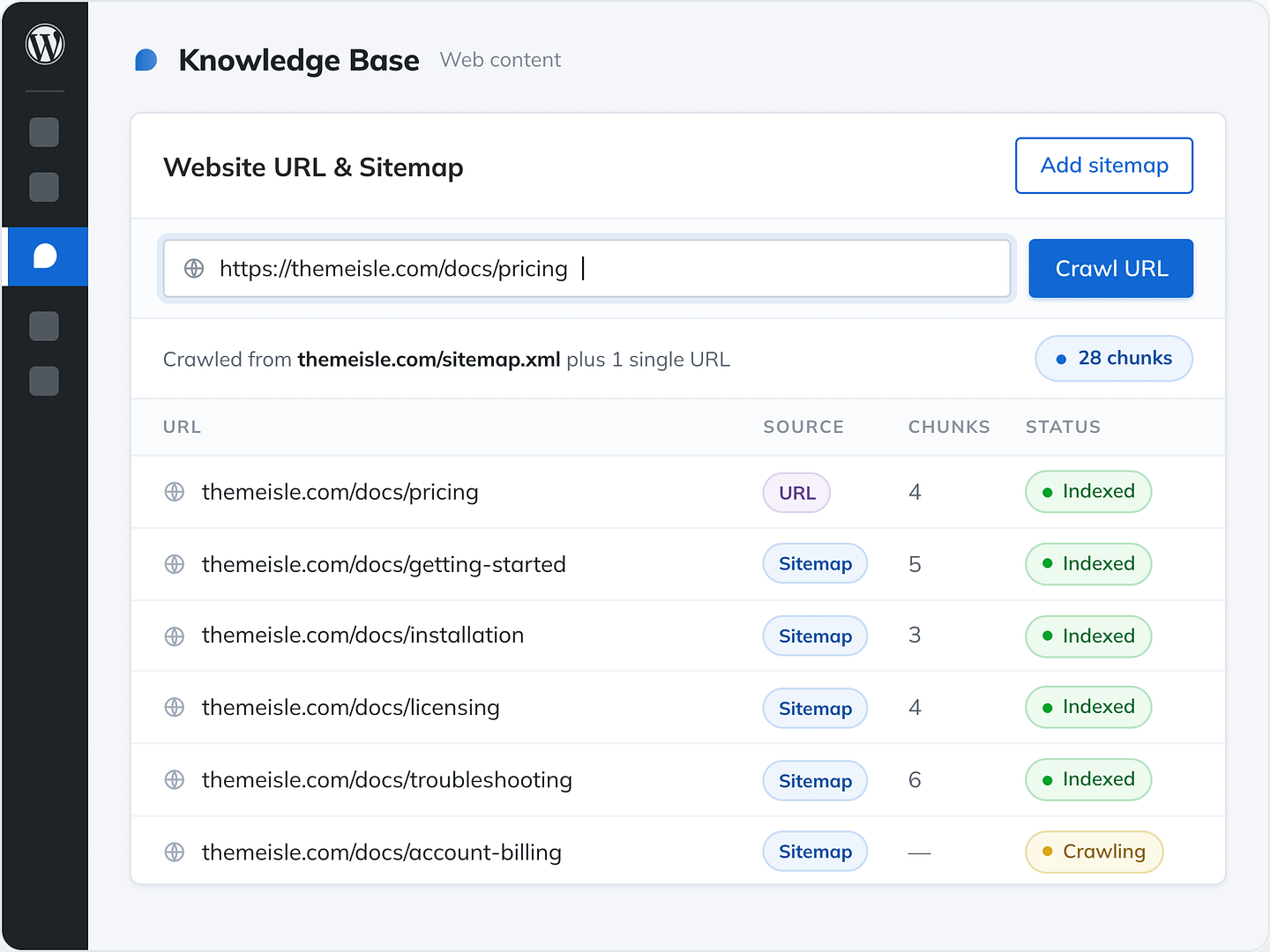Click the globe icon inside the URL input
Image resolution: width=1270 pixels, height=952 pixels.
[x=194, y=268]
